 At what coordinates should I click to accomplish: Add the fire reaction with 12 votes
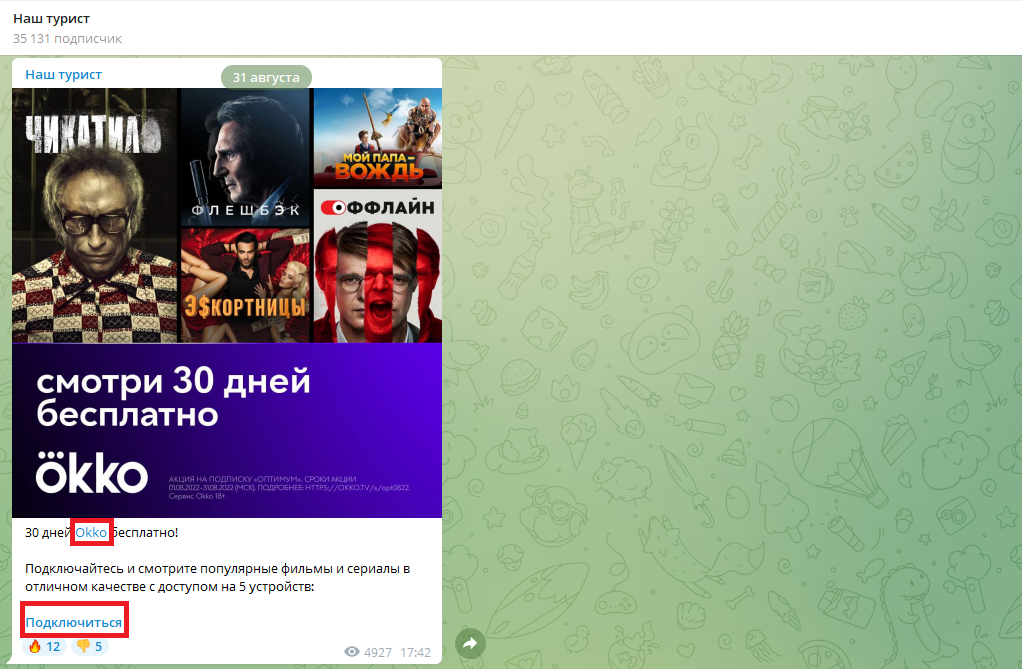tap(44, 646)
